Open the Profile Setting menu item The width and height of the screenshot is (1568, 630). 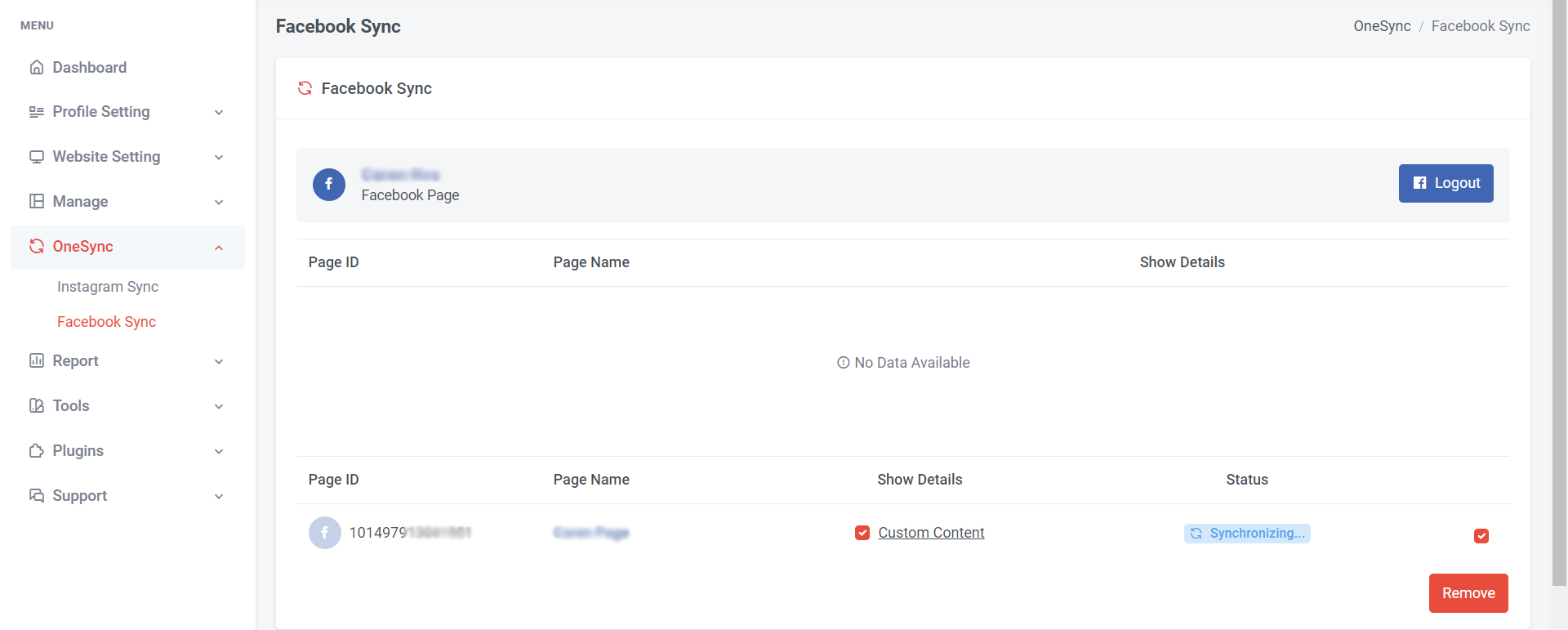pos(127,112)
